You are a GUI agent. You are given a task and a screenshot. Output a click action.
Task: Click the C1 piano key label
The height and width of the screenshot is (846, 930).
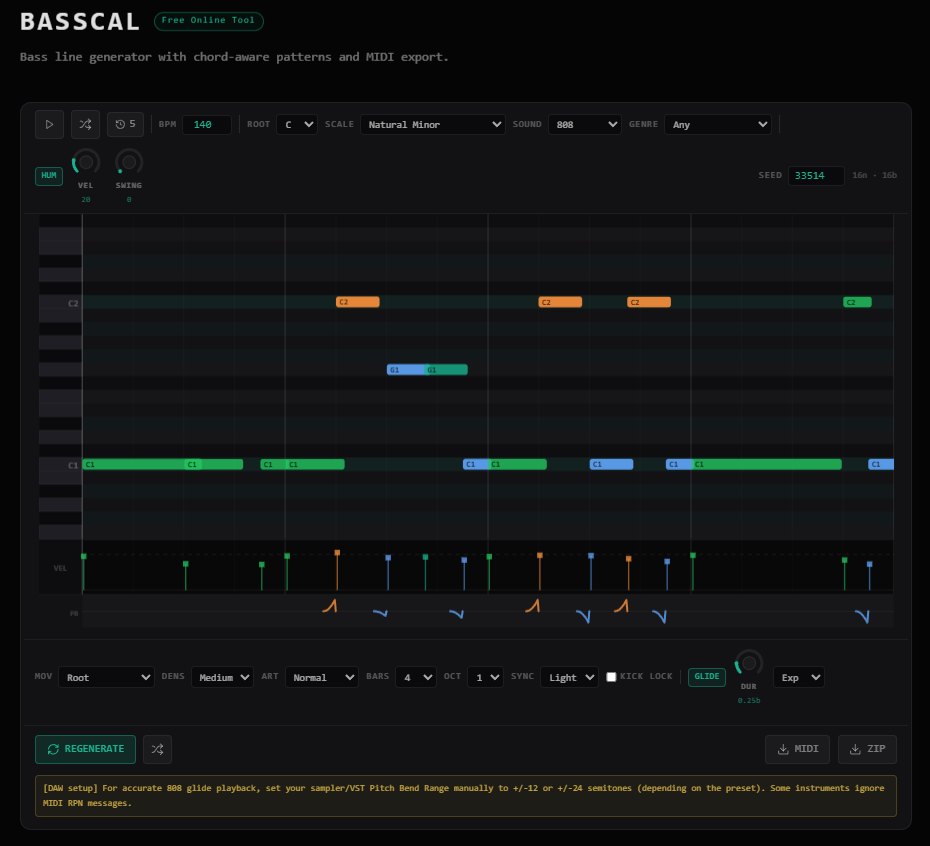click(x=72, y=465)
